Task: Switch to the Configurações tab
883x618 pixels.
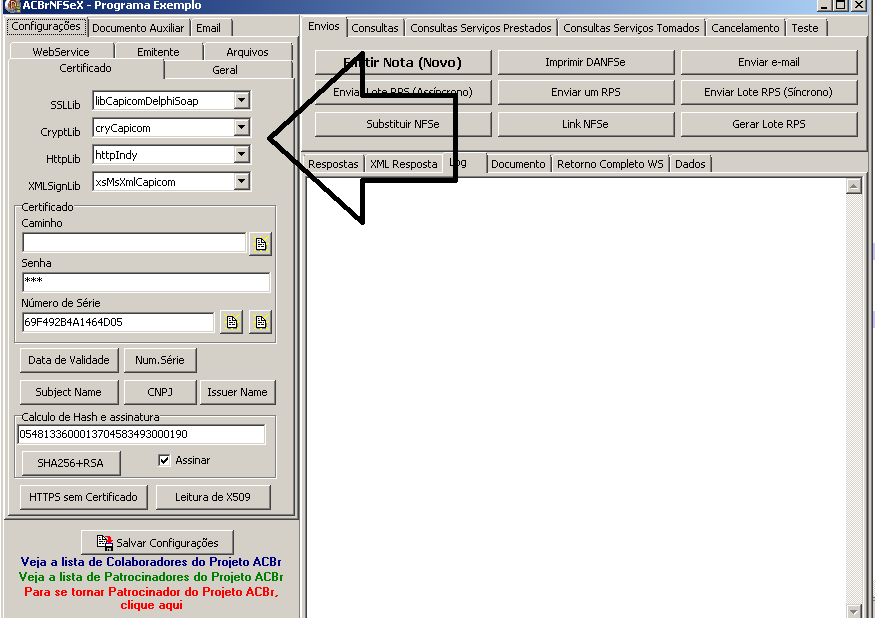Action: coord(46,26)
